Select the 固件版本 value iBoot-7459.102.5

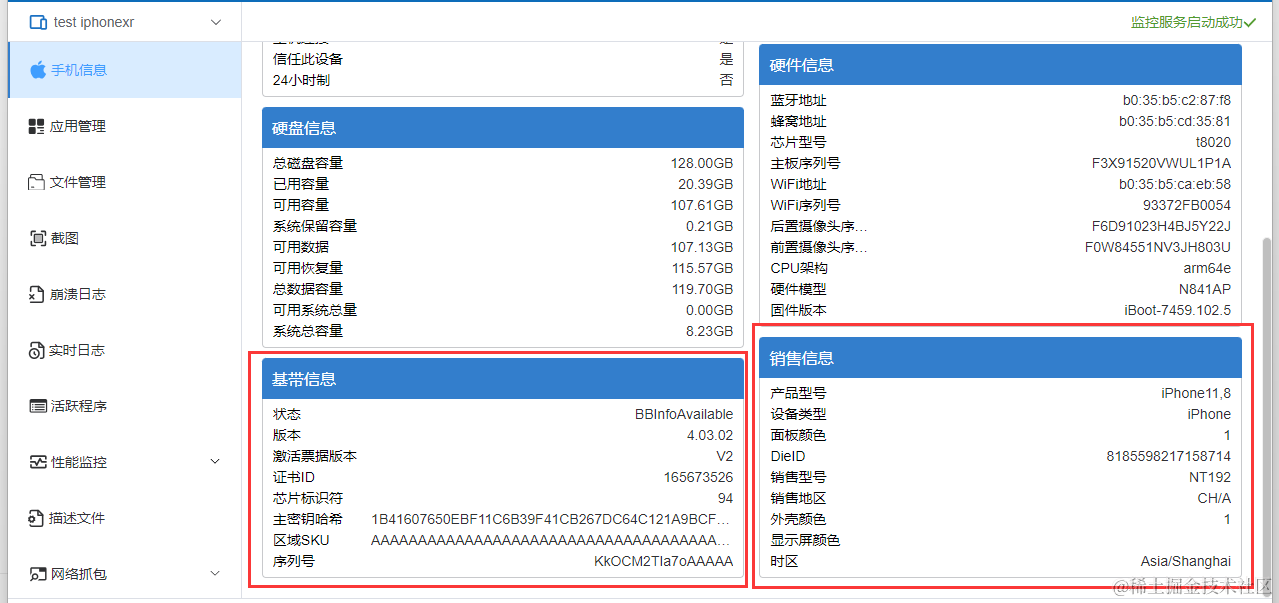click(x=1177, y=310)
